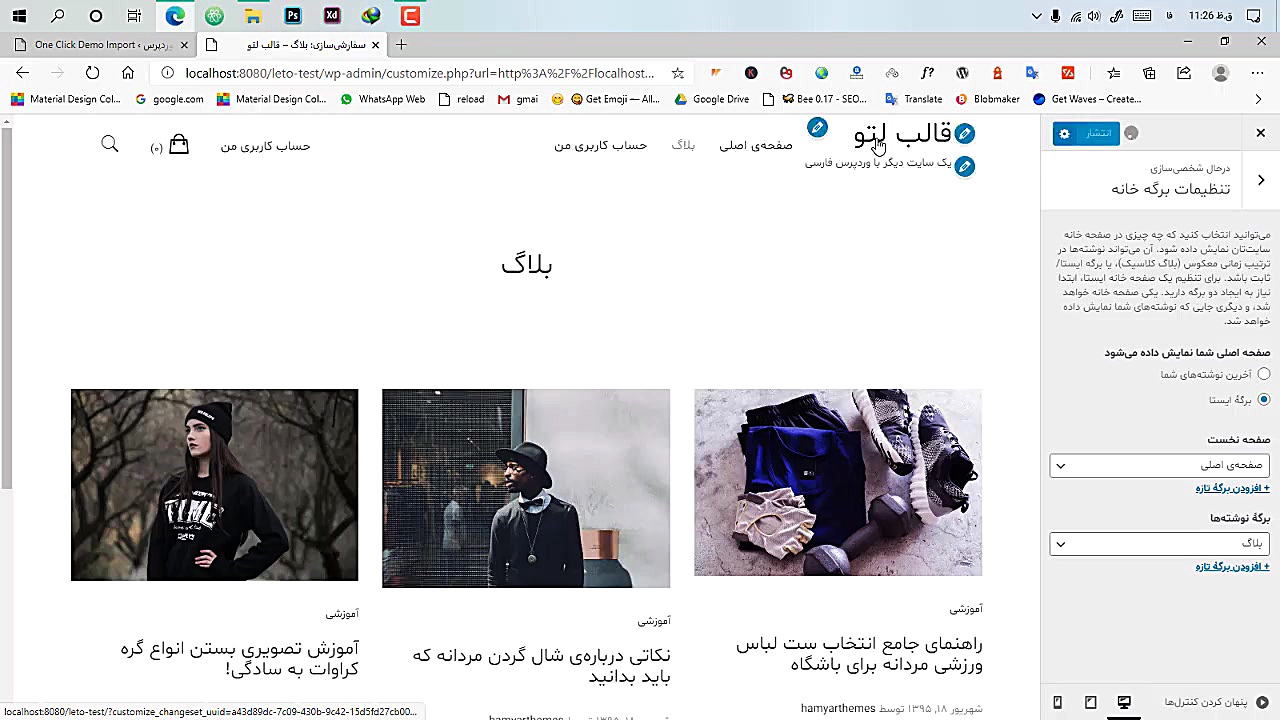Open the posts page dropdown showing 'بلاگ'
Viewport: 1280px width, 720px height.
pyautogui.click(x=1159, y=543)
